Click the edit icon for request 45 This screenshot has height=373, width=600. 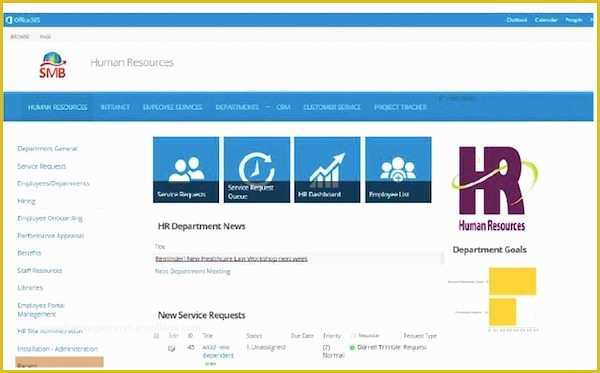[172, 349]
